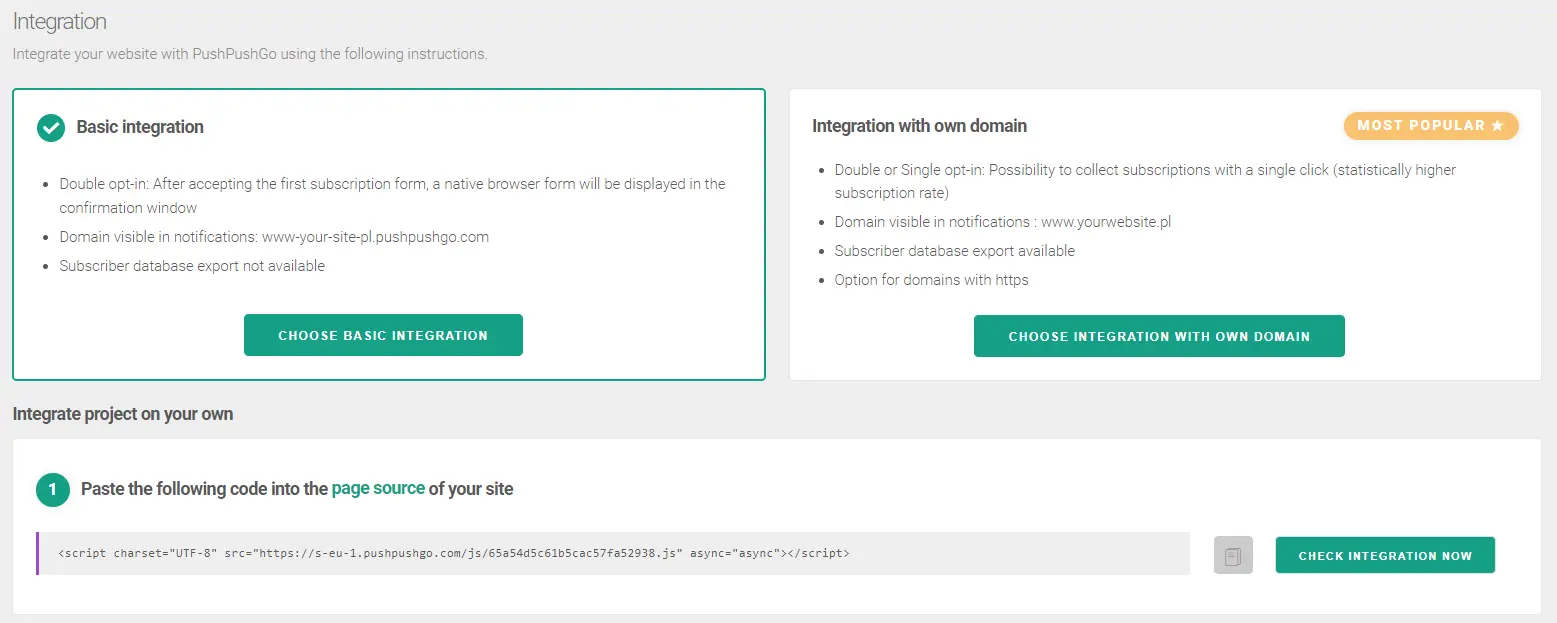Click the Option for domains with https item
The height and width of the screenshot is (623, 1557).
coord(931,280)
